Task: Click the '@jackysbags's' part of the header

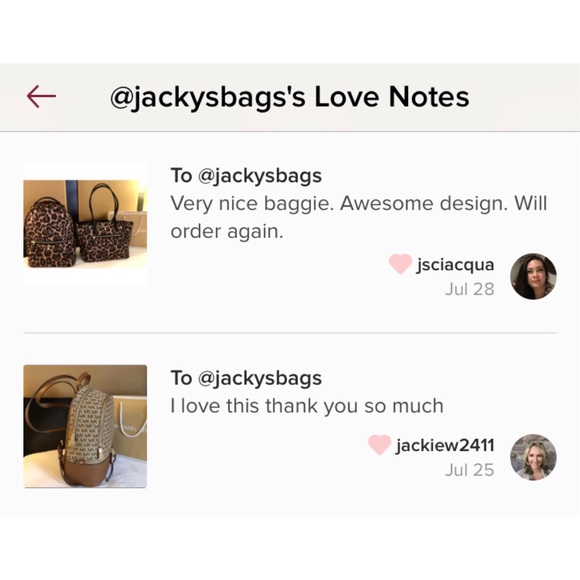Action: tap(208, 97)
